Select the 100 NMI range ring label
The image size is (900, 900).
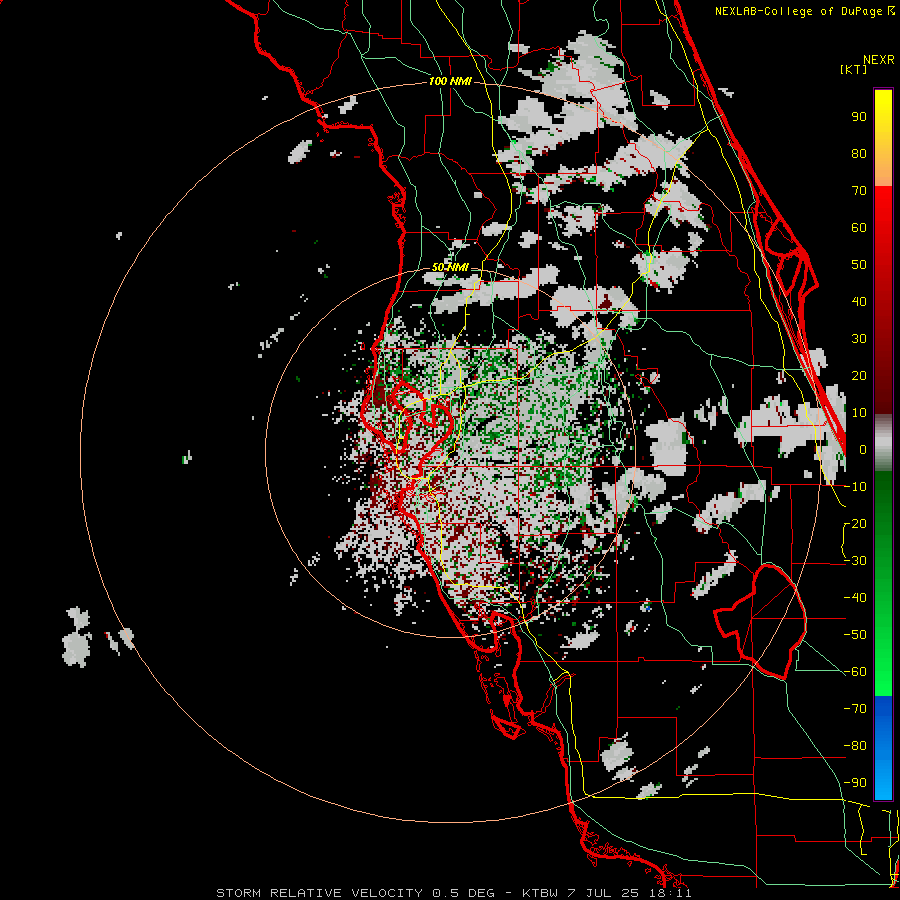(450, 82)
